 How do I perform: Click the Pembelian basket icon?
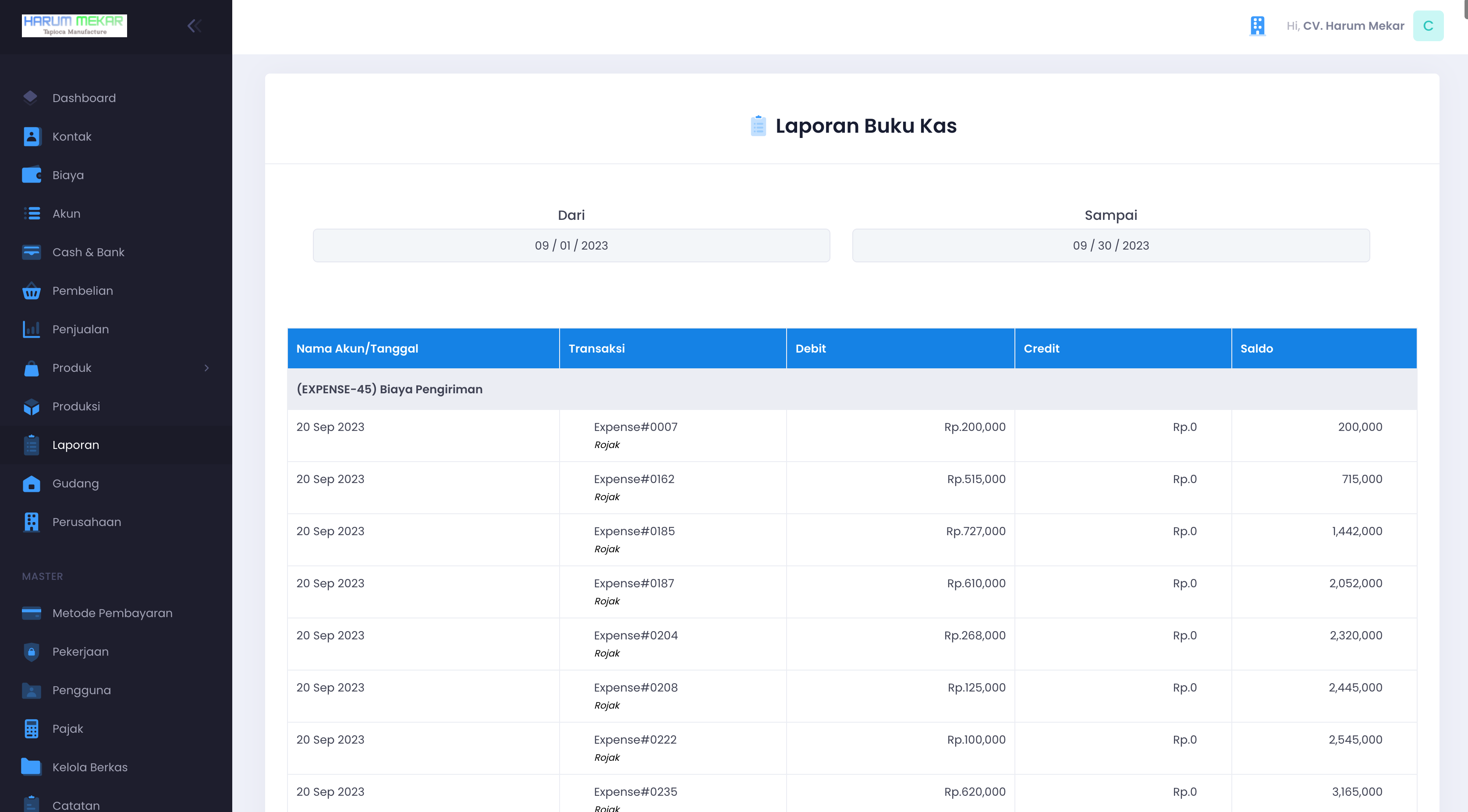tap(32, 291)
